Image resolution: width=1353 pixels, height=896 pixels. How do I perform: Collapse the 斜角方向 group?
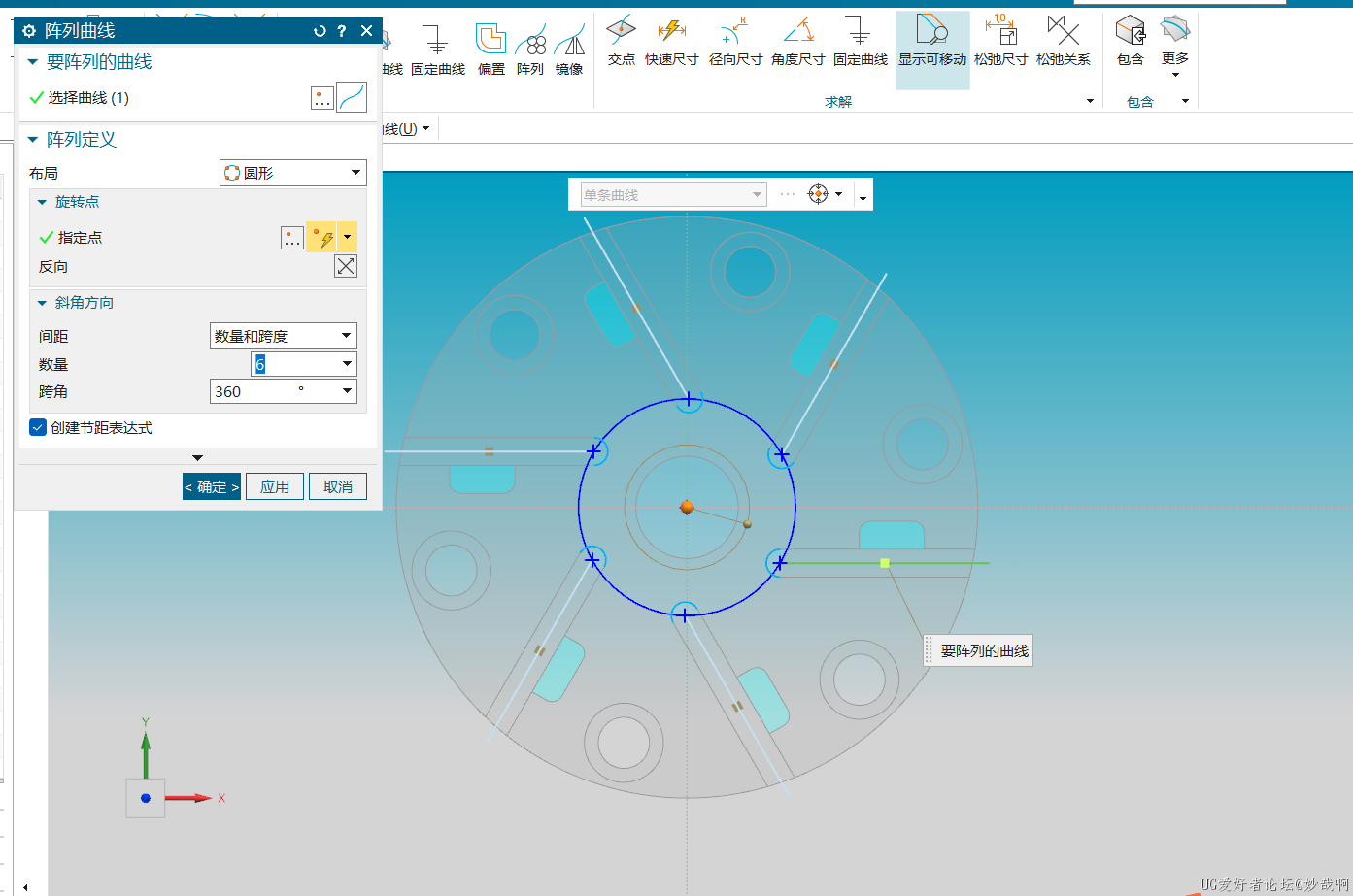[x=42, y=303]
